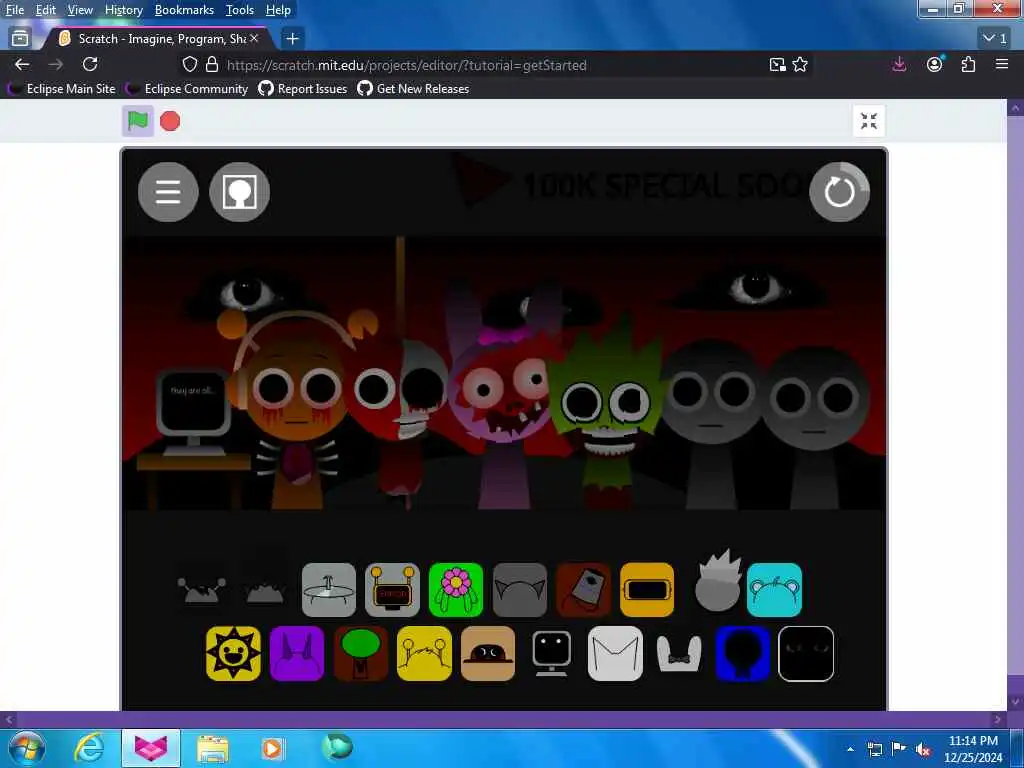Open media player from taskbar
The image size is (1024, 768).
273,748
